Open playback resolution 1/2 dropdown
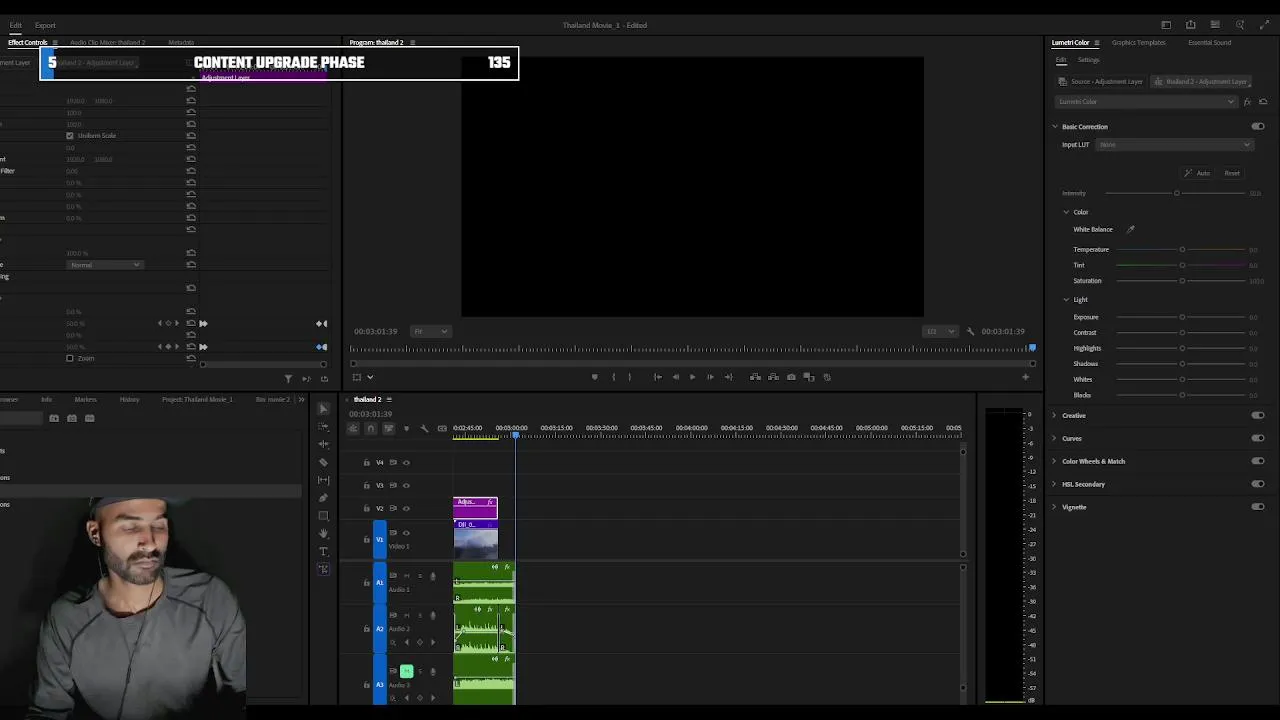Image resolution: width=1280 pixels, height=720 pixels. tap(940, 331)
